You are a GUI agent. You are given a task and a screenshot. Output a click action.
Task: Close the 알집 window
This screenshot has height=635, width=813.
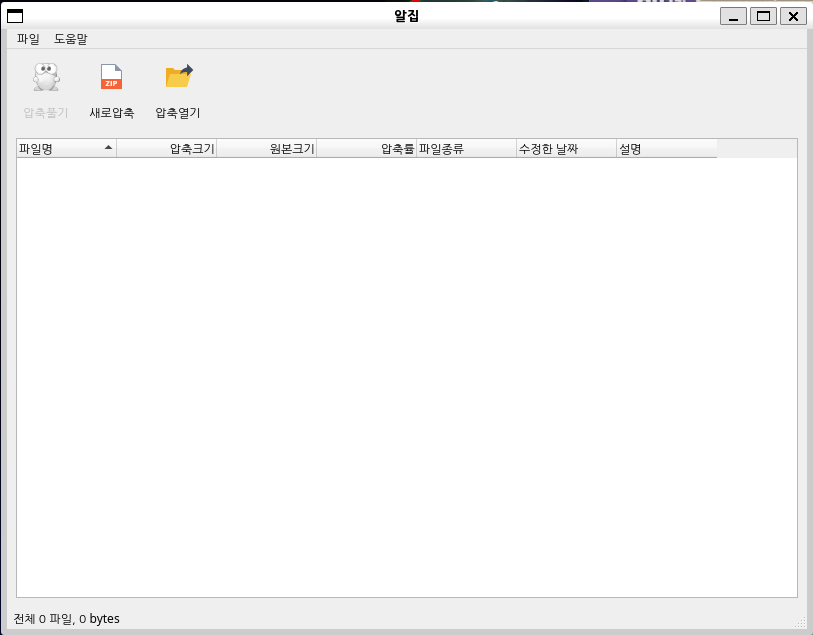point(793,16)
